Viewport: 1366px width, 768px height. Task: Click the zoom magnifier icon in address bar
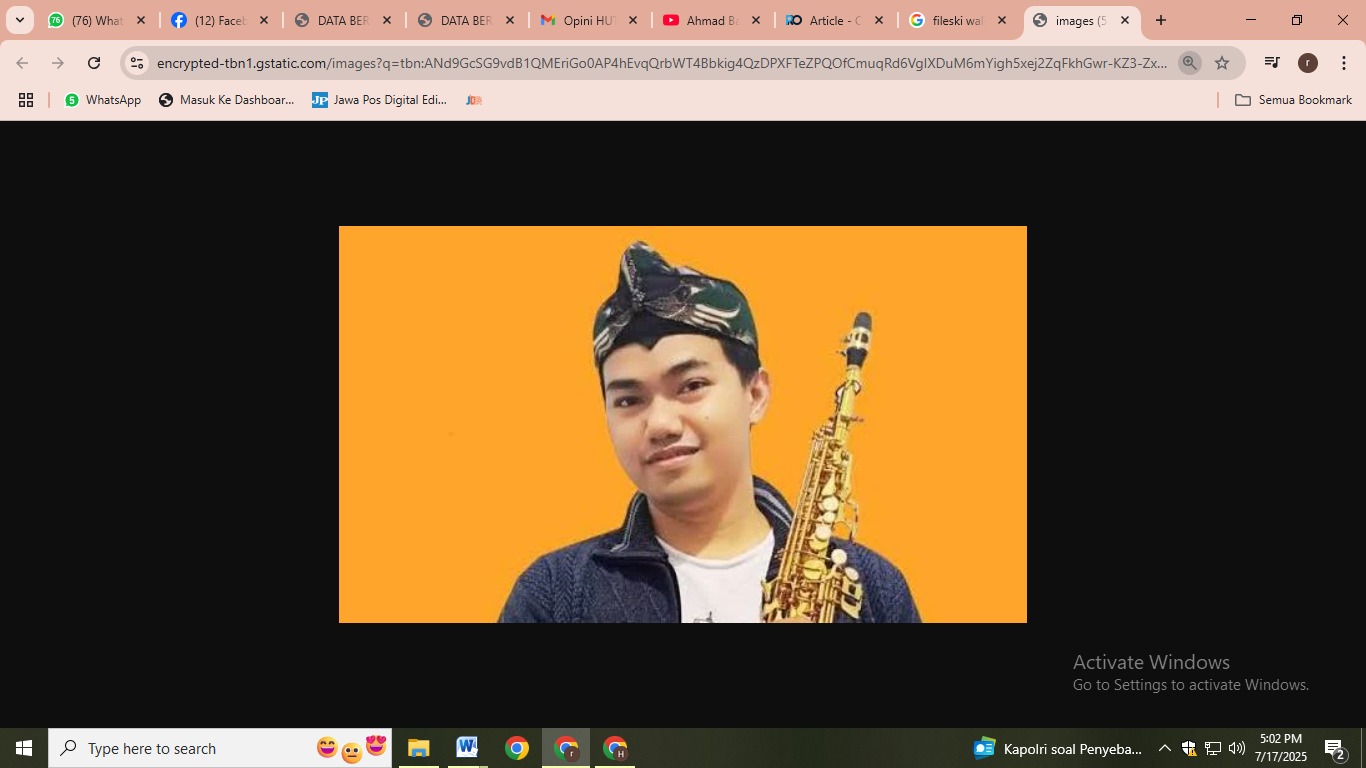coord(1189,63)
